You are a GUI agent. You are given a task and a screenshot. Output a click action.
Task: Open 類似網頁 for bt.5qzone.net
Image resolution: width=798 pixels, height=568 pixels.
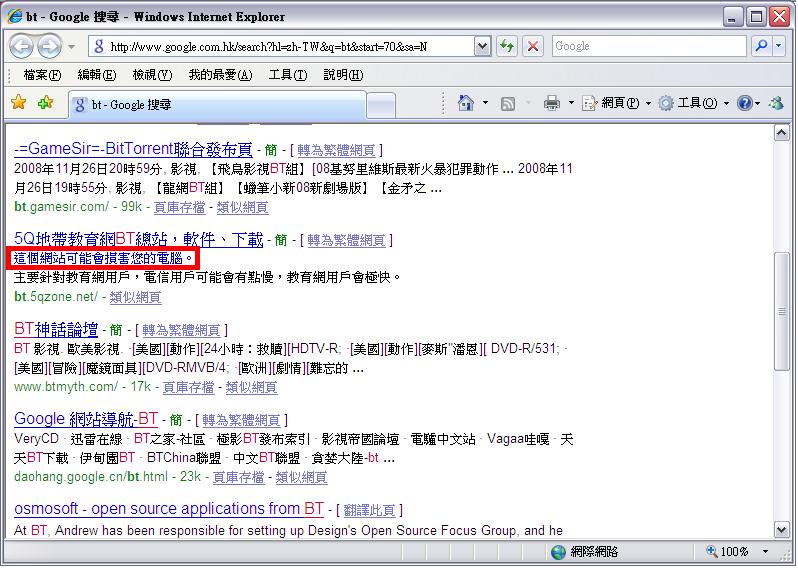(x=135, y=297)
